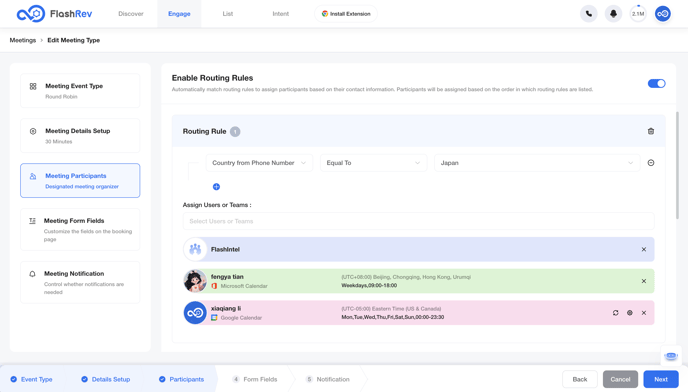Click the Cancel button
Image resolution: width=688 pixels, height=392 pixels.
[620, 379]
